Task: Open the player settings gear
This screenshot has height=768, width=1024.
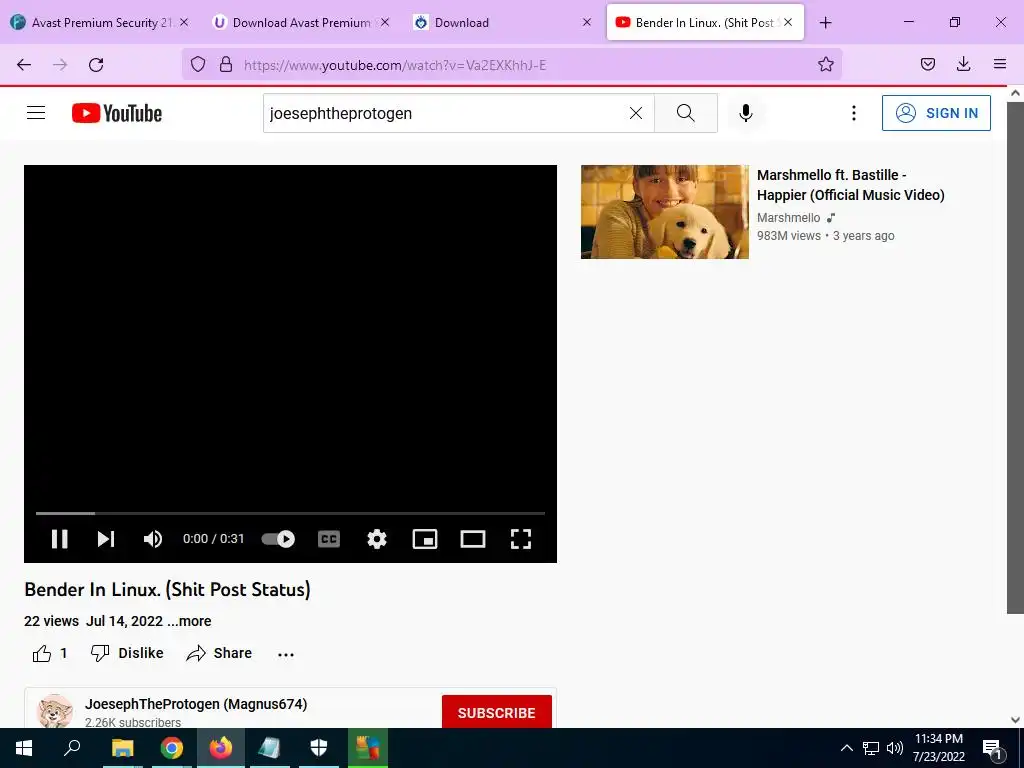Action: pyautogui.click(x=377, y=539)
